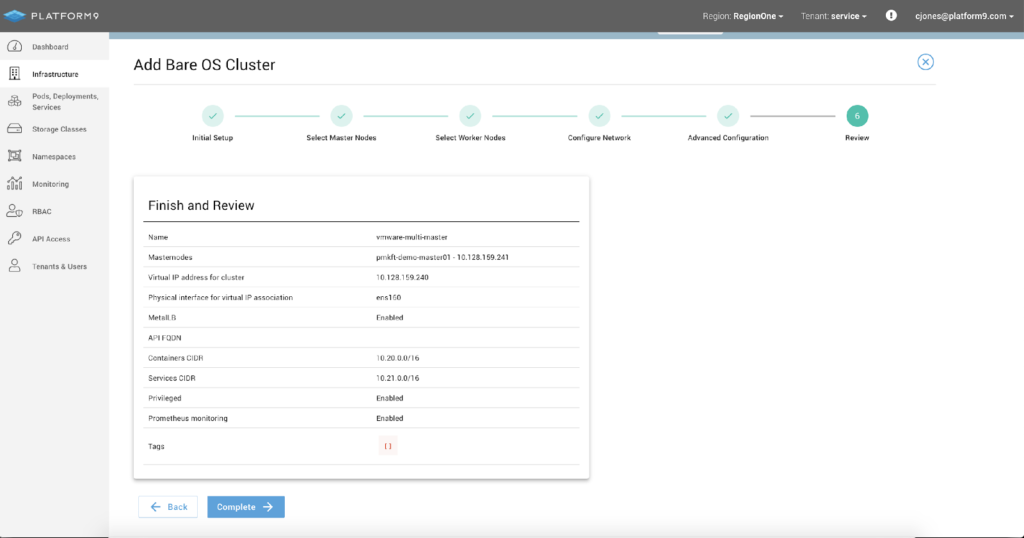This screenshot has width=1024, height=538.
Task: Click the Dashboard gauge icon in sidebar
Action: (x=15, y=47)
